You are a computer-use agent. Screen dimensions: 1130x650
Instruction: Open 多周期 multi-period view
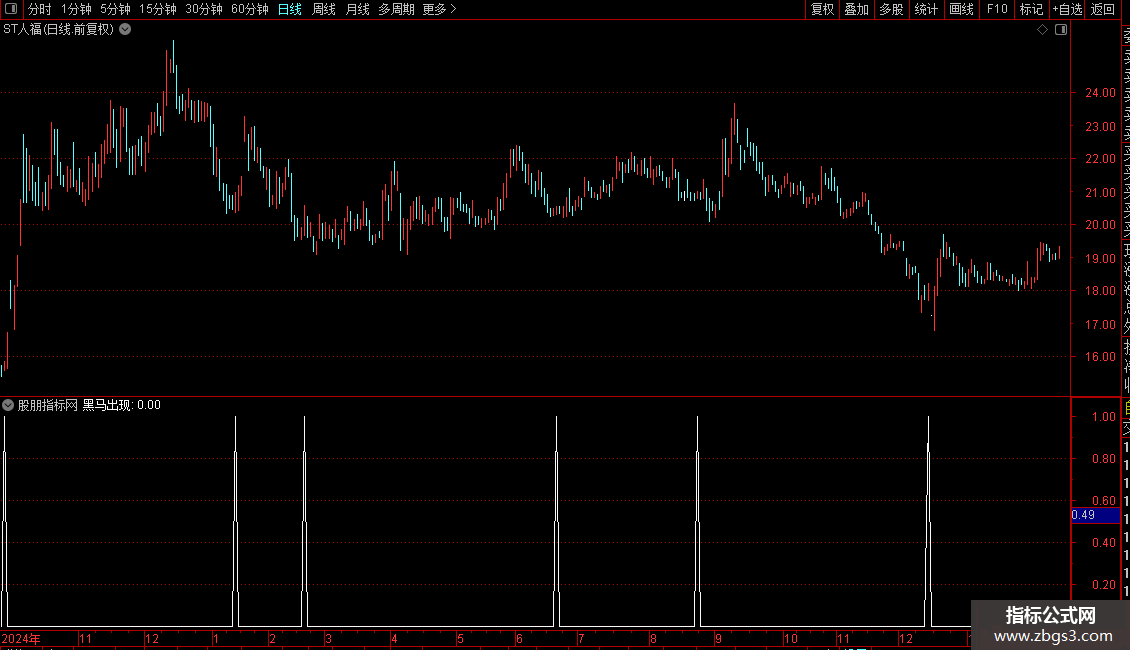(396, 9)
